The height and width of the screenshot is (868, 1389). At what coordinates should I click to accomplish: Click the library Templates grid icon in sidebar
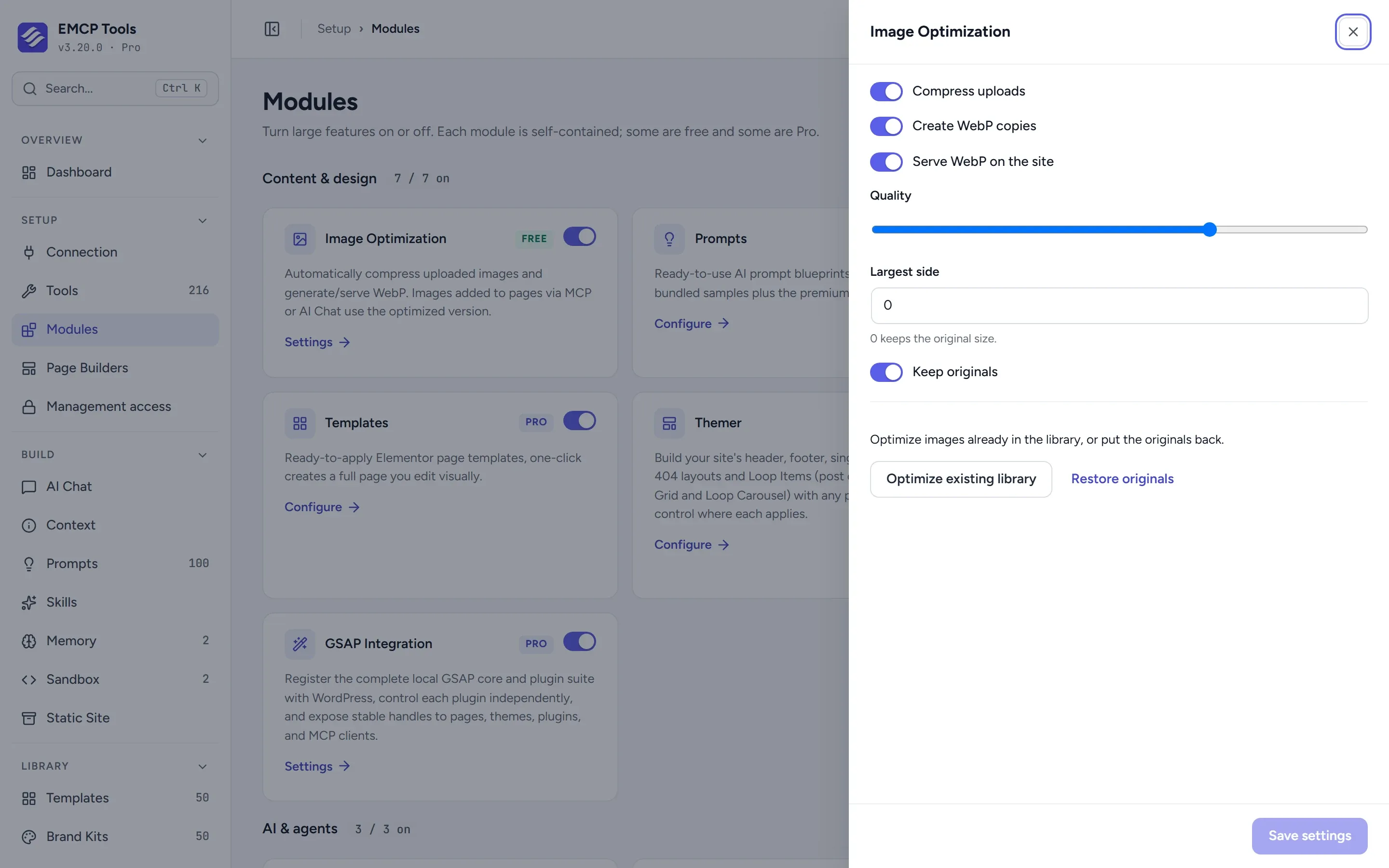(29, 798)
